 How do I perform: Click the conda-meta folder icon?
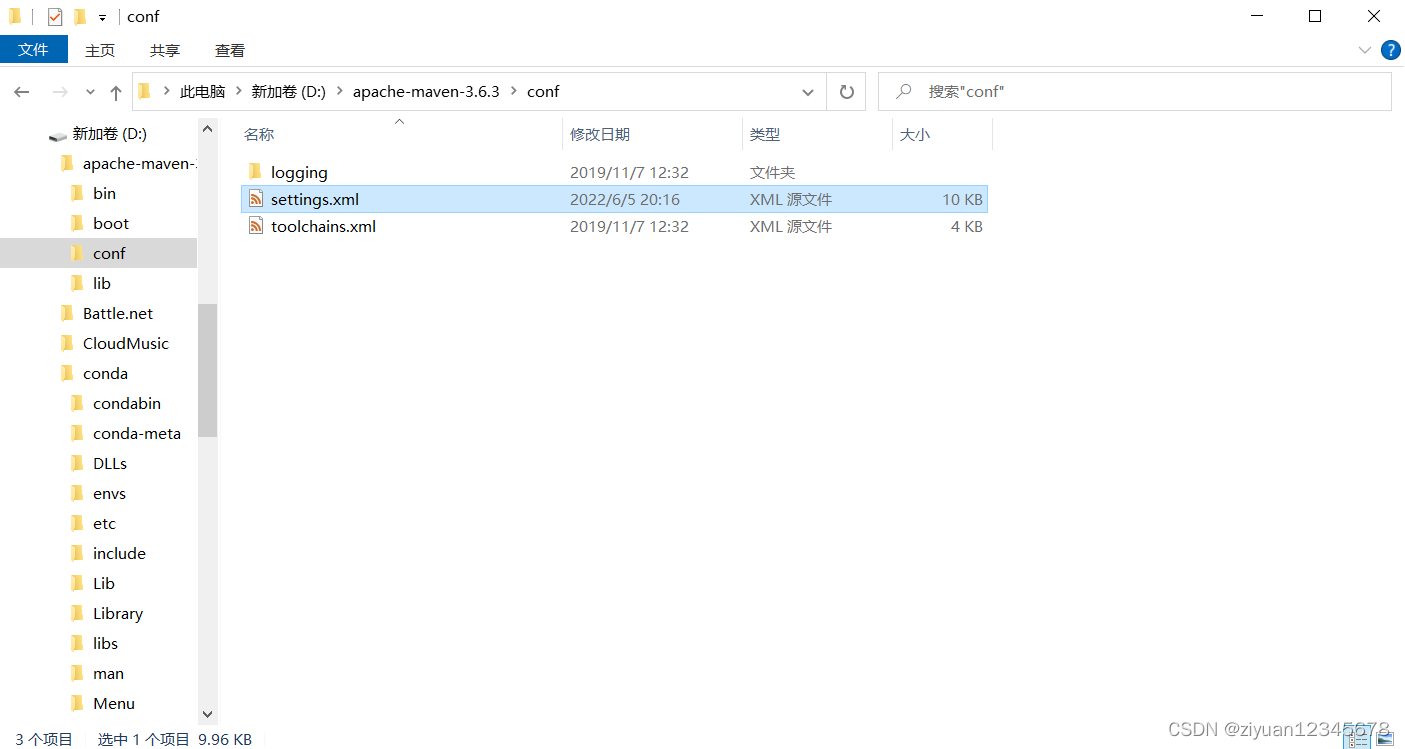pyautogui.click(x=77, y=433)
